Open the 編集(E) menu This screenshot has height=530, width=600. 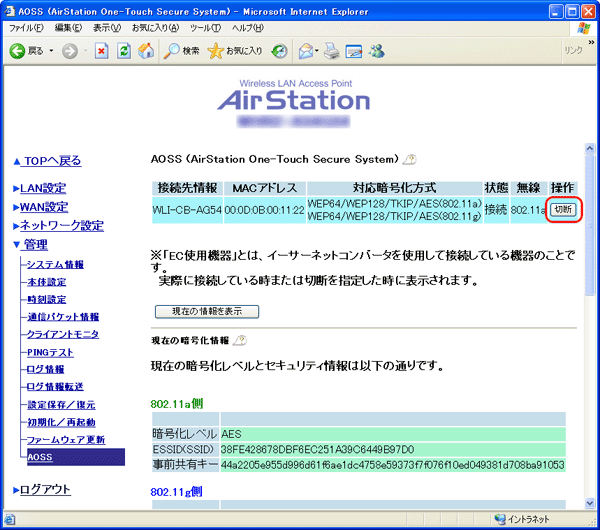pos(68,28)
